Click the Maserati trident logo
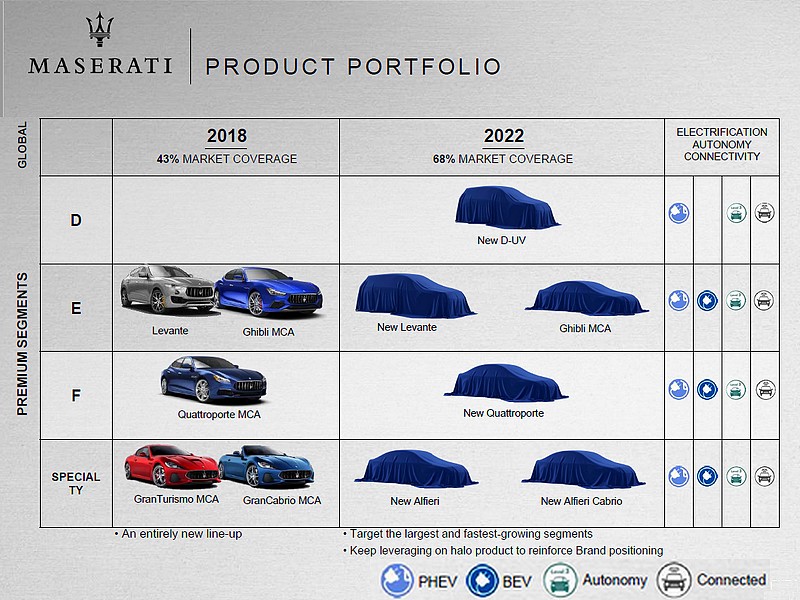 tap(100, 30)
